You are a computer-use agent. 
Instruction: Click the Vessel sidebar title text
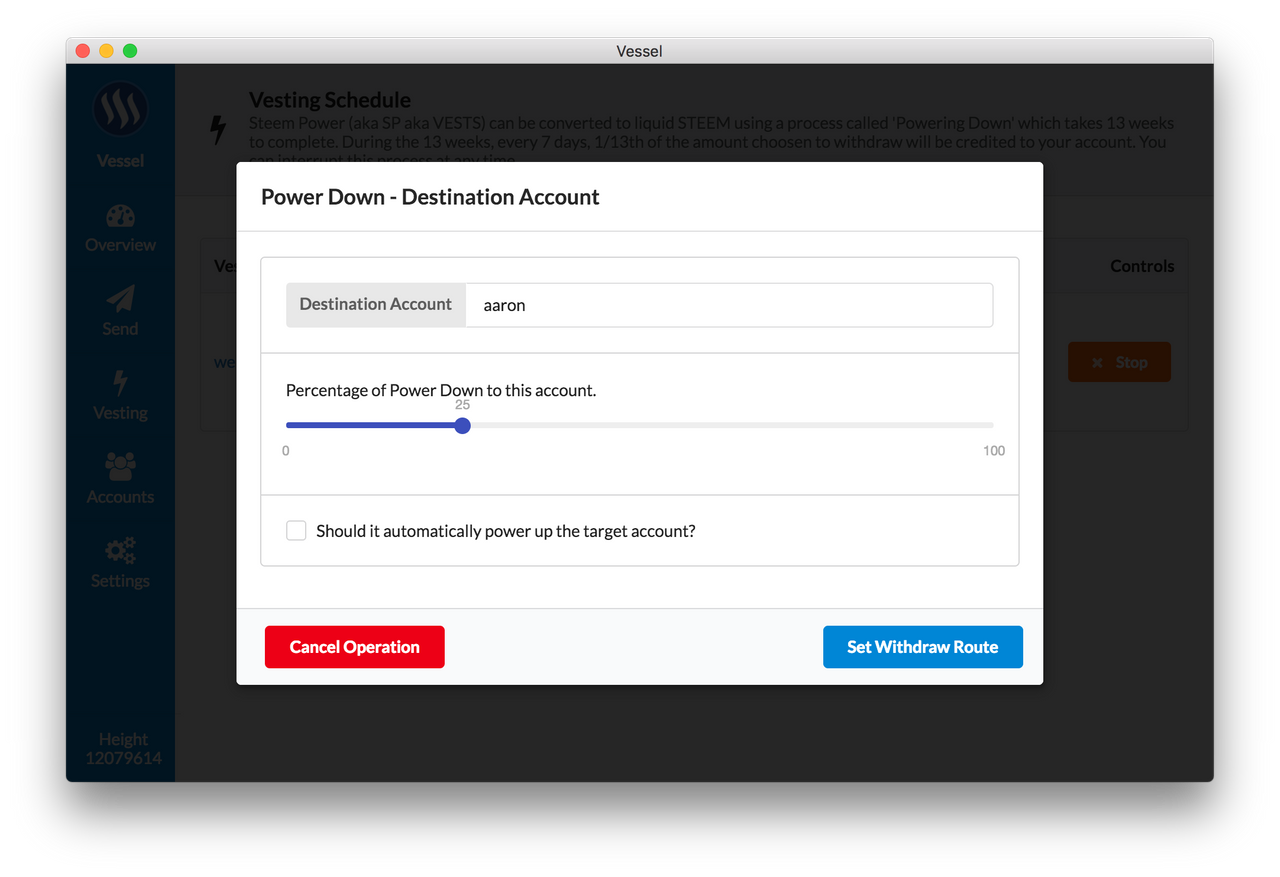click(120, 161)
